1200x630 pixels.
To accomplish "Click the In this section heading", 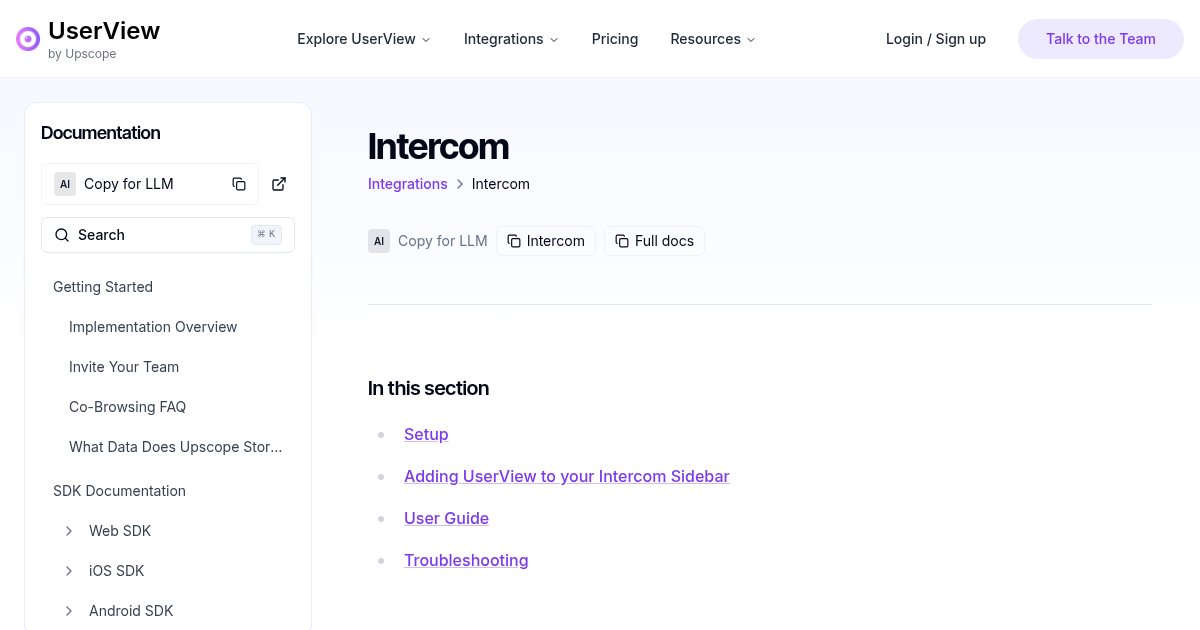I will pos(428,388).
